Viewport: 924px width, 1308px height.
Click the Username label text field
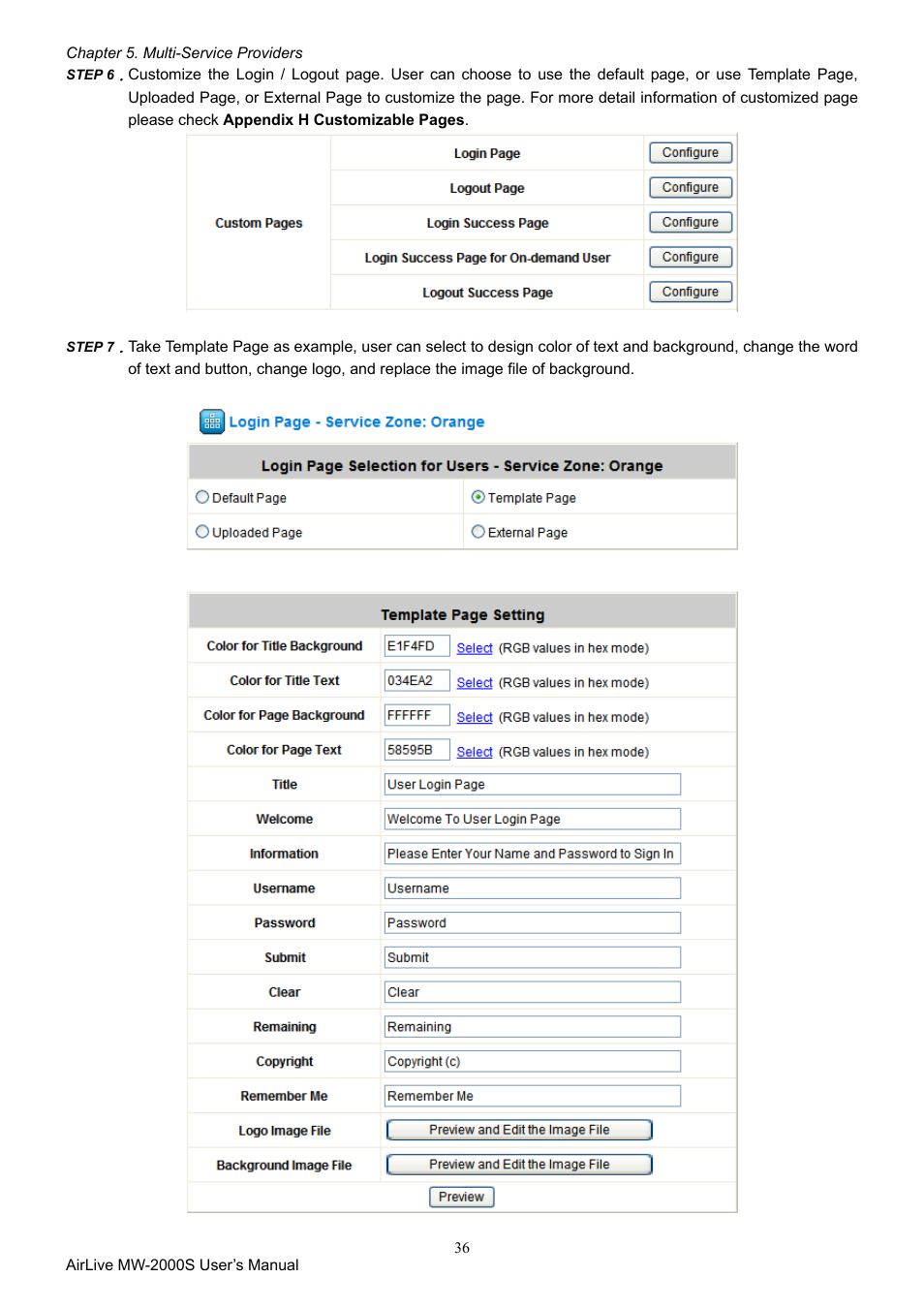tap(533, 888)
